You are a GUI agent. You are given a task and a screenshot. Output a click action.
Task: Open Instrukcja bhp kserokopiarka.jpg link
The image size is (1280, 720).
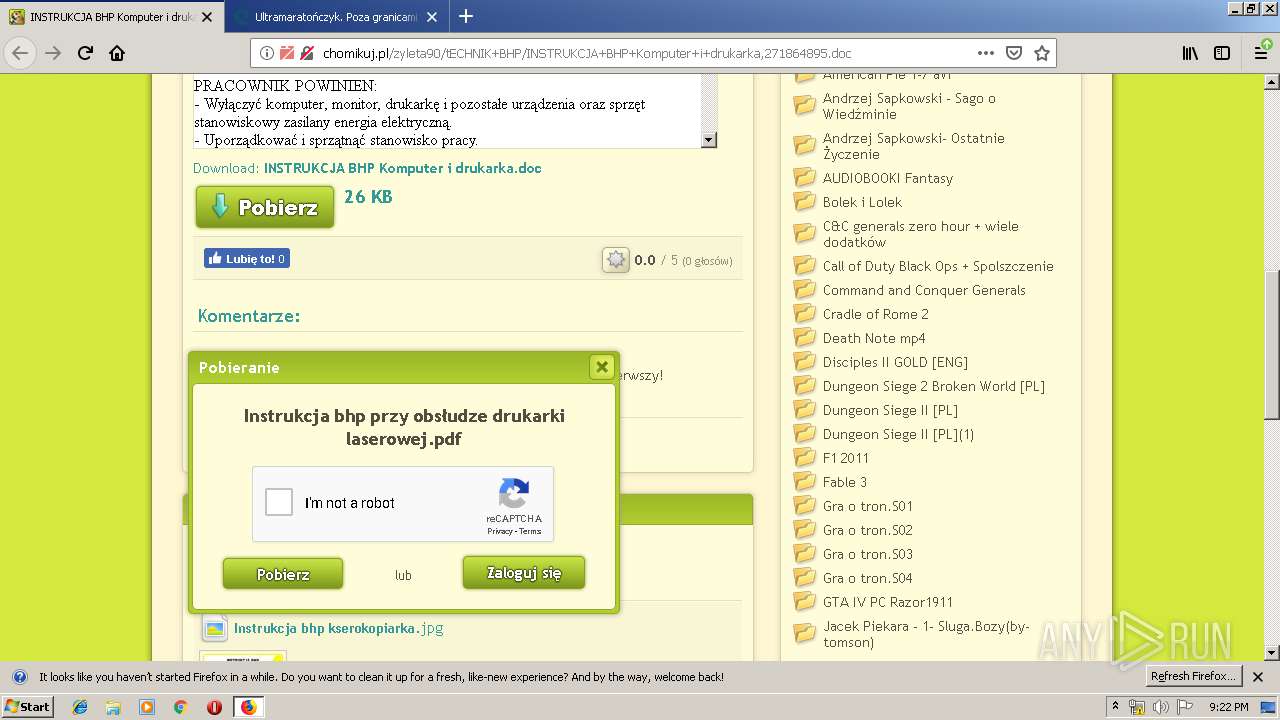(338, 628)
